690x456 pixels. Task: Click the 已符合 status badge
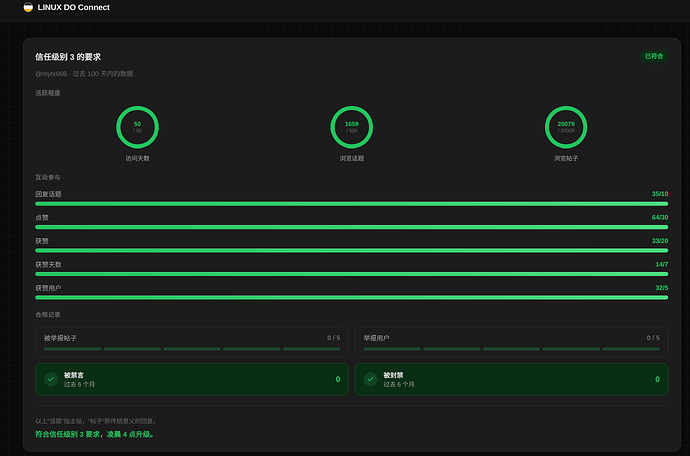(653, 56)
